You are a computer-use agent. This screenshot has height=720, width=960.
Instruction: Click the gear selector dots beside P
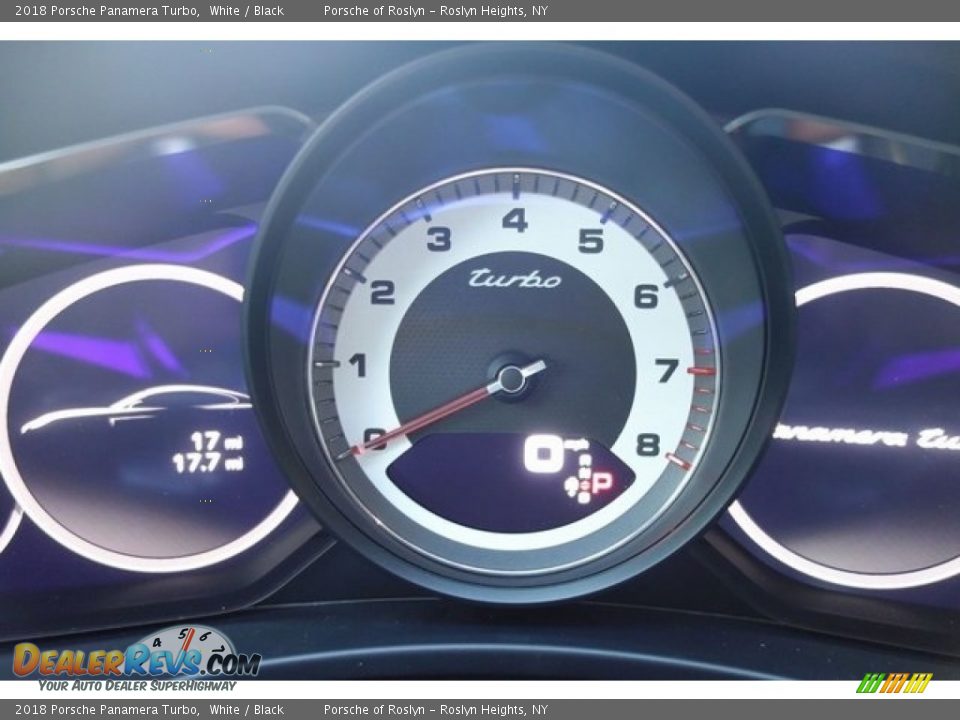[x=582, y=477]
